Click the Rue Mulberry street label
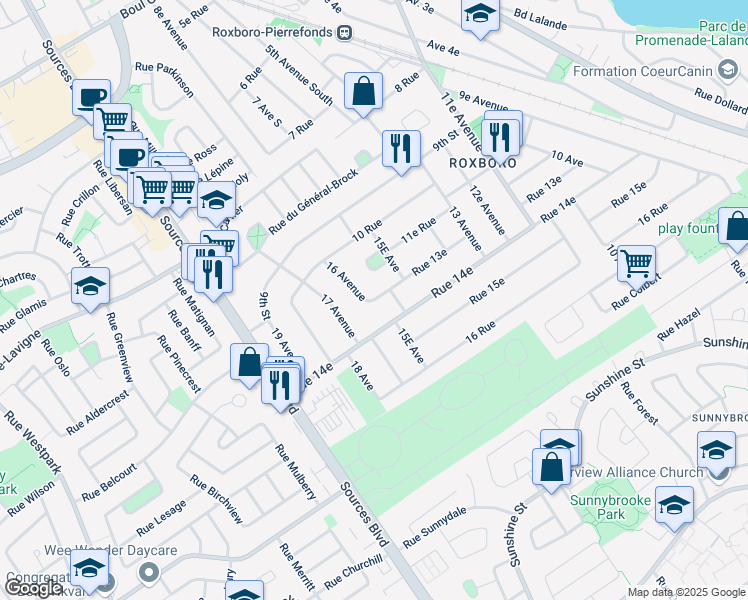This screenshot has width=748, height=600. (x=296, y=472)
